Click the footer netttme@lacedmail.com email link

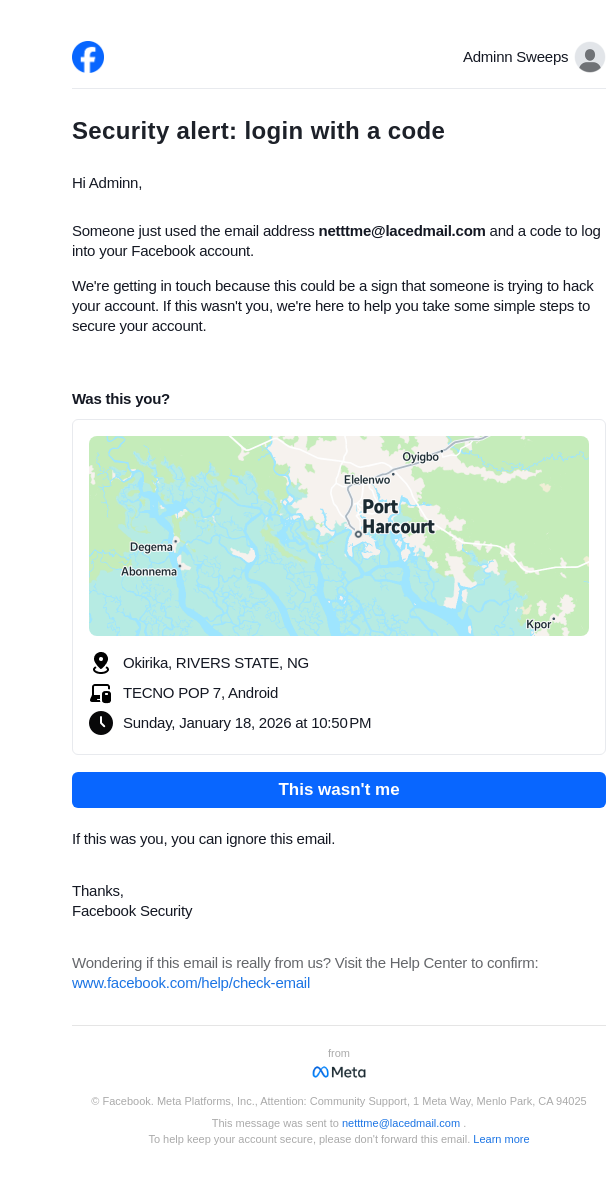pyautogui.click(x=401, y=1123)
